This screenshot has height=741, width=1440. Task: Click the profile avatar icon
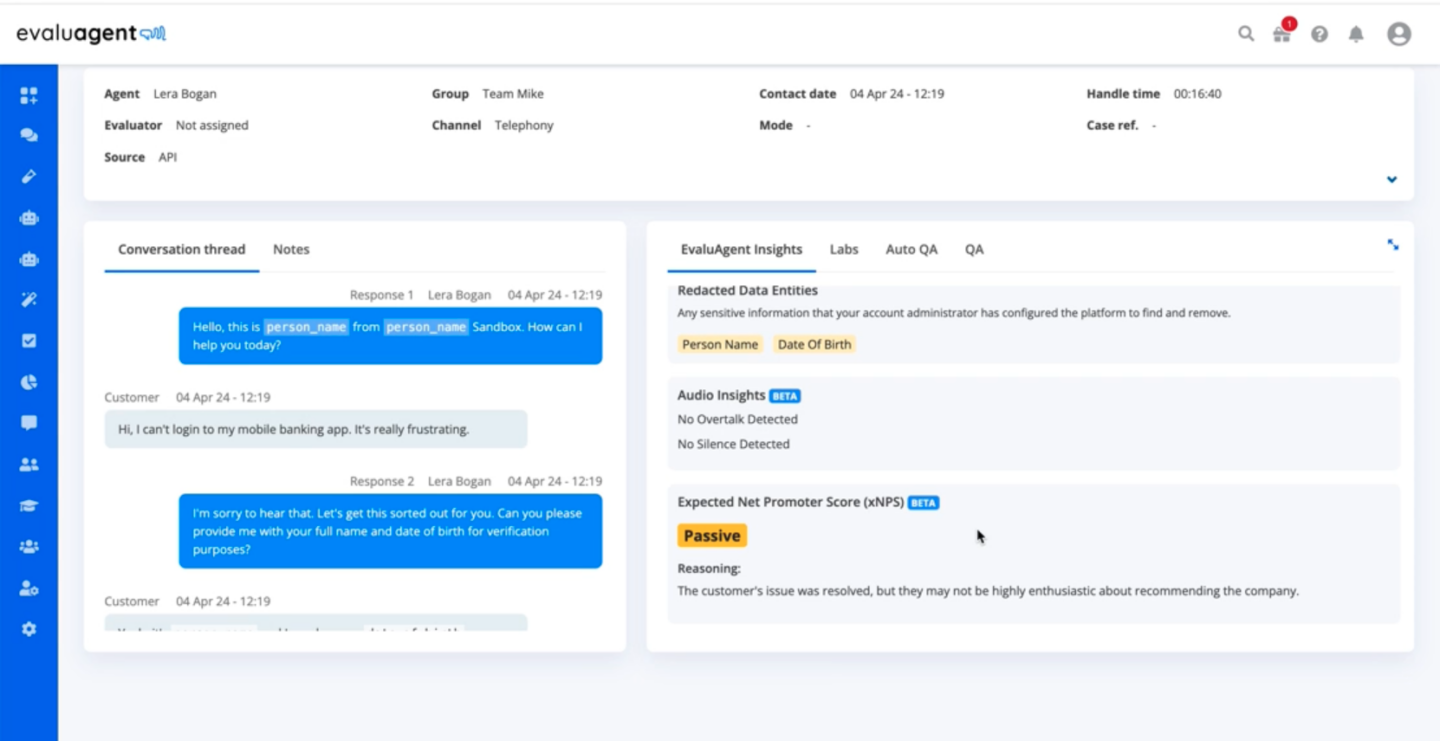[1398, 33]
